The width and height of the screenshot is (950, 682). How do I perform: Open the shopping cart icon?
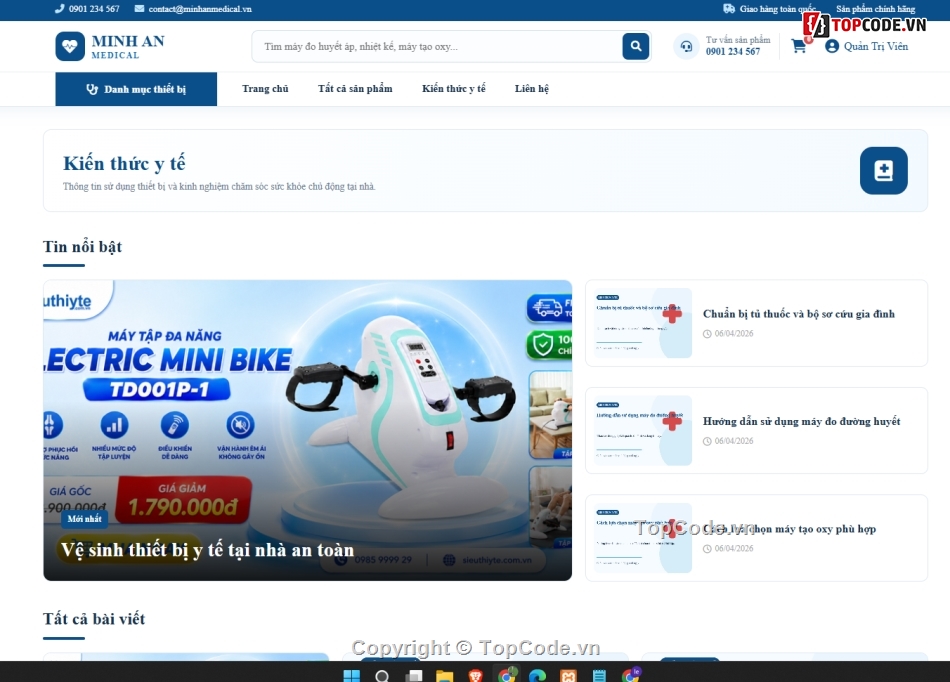click(x=799, y=46)
